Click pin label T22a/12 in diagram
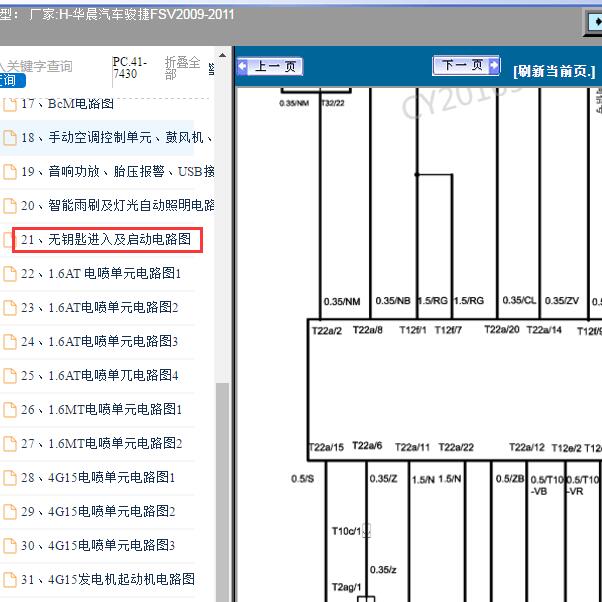This screenshot has height=602, width=602. click(527, 447)
